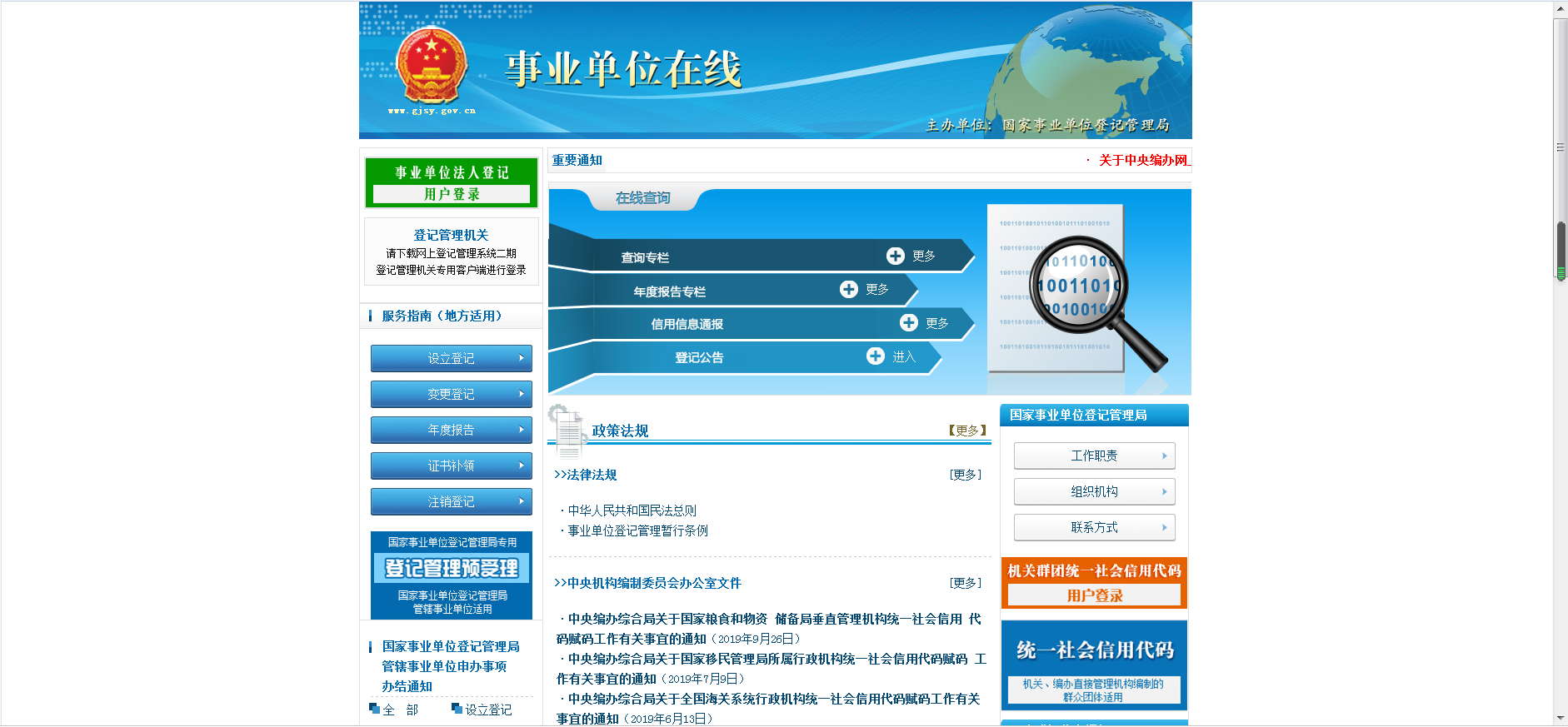The height and width of the screenshot is (727, 1568).
Task: Click 更多 next to 信用信息通报
Action: pyautogui.click(x=937, y=322)
